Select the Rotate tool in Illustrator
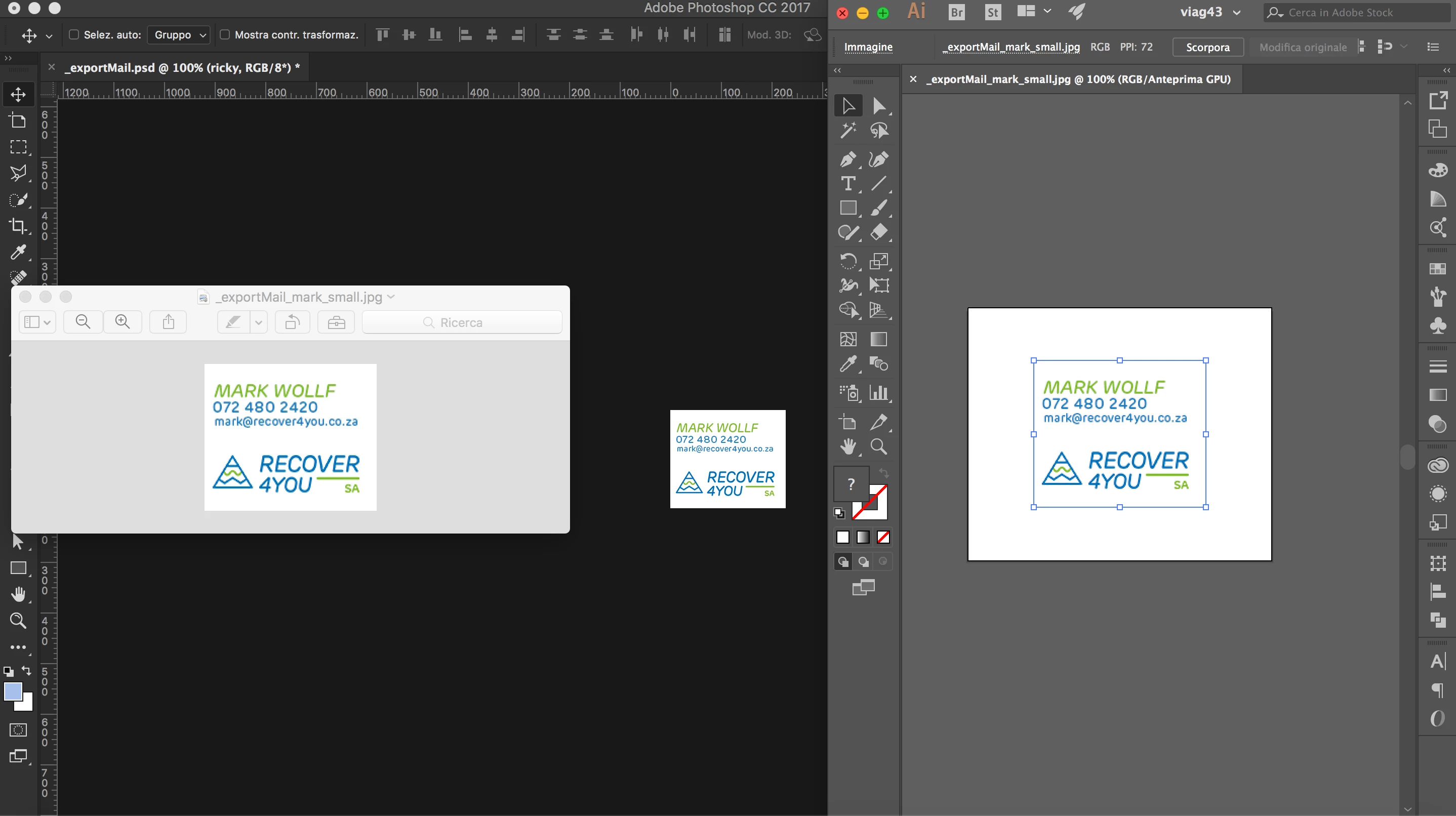The height and width of the screenshot is (816, 1456). [847, 261]
